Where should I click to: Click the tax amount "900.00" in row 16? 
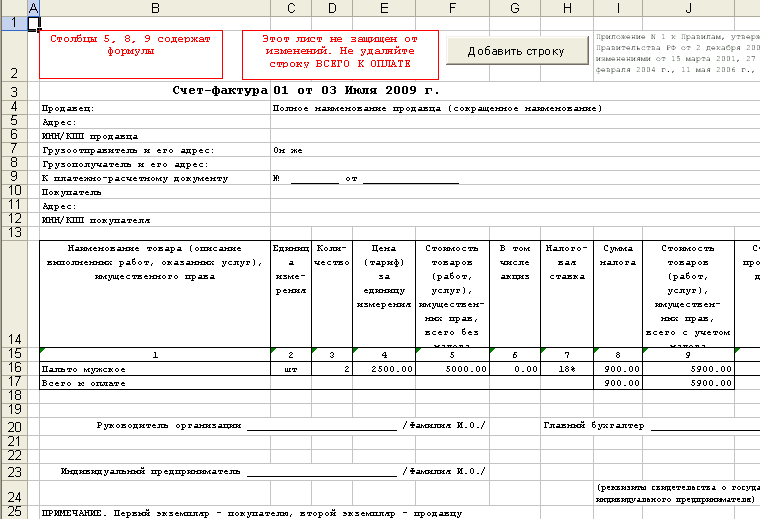(618, 368)
